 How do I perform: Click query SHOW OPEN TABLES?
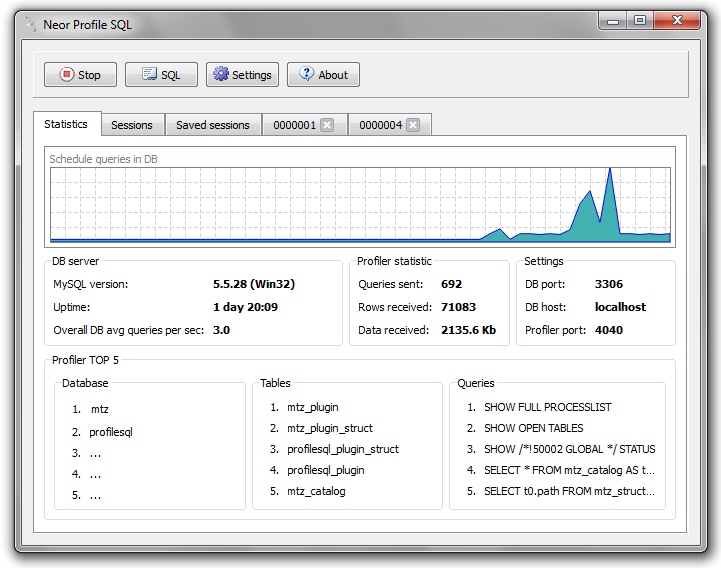533,429
